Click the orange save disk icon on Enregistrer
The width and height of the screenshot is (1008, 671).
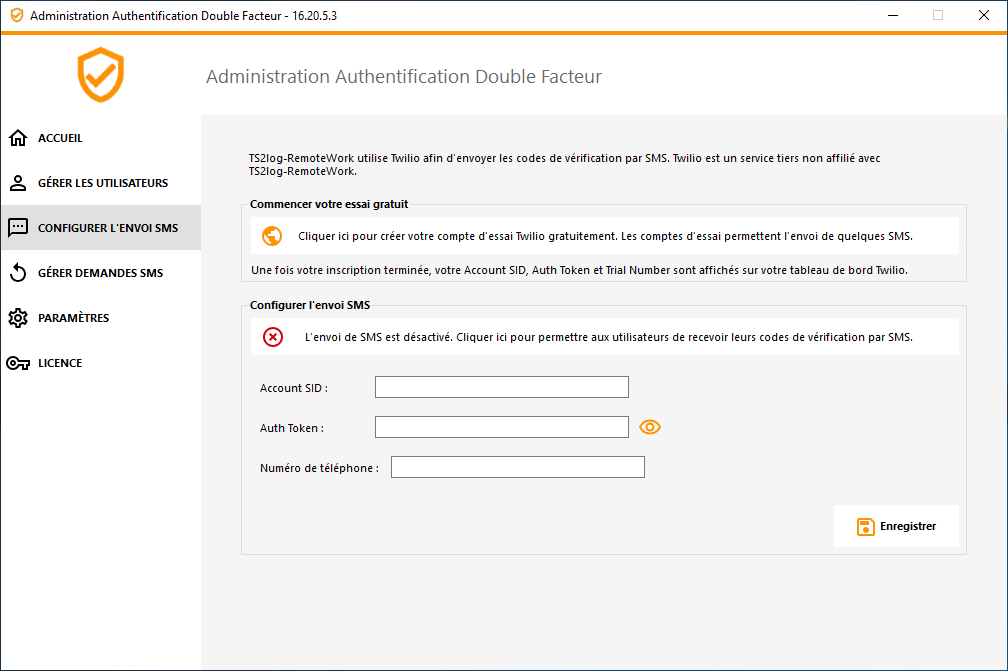(x=865, y=526)
